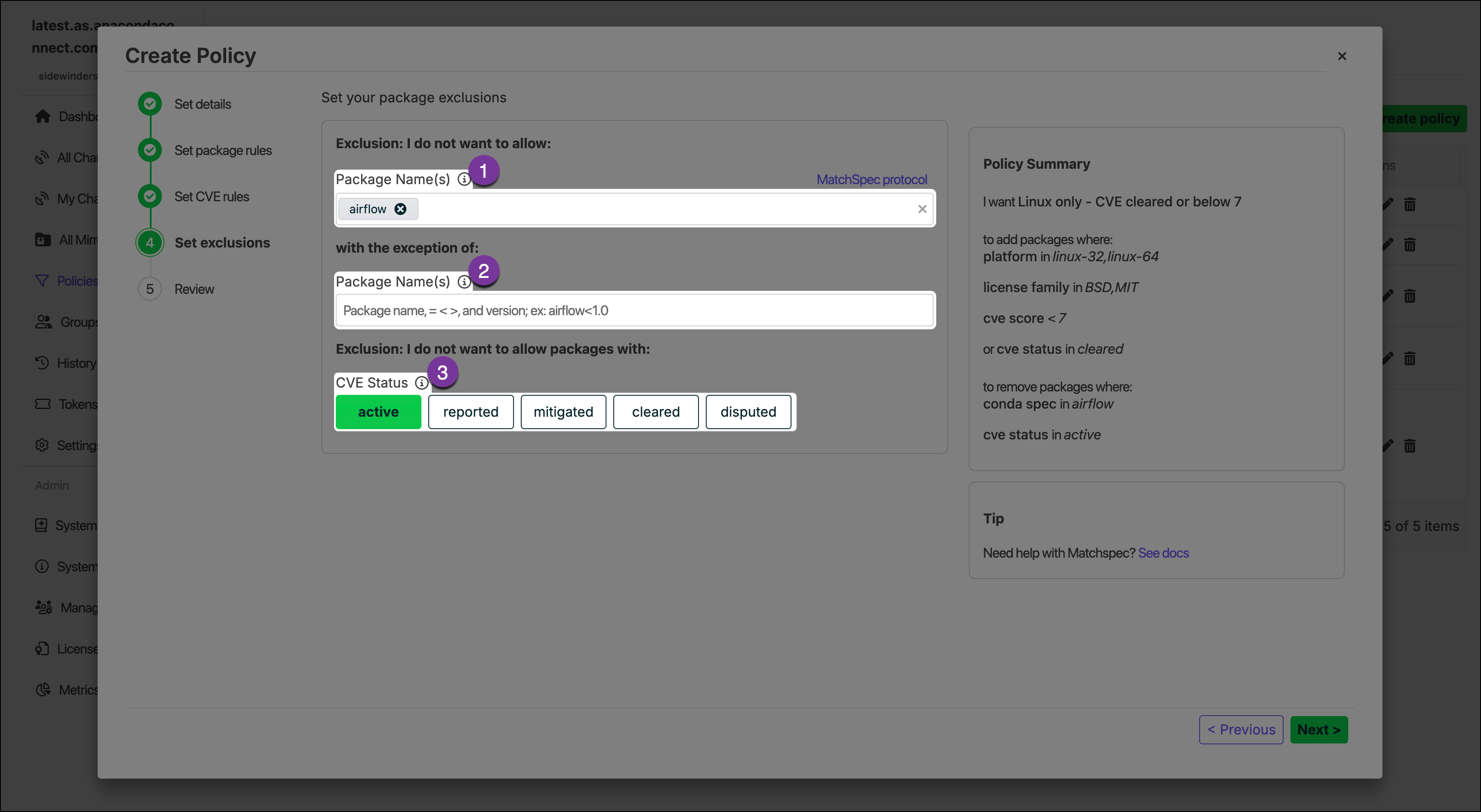Open CVE Status info tooltip icon
The height and width of the screenshot is (812, 1481).
[421, 383]
